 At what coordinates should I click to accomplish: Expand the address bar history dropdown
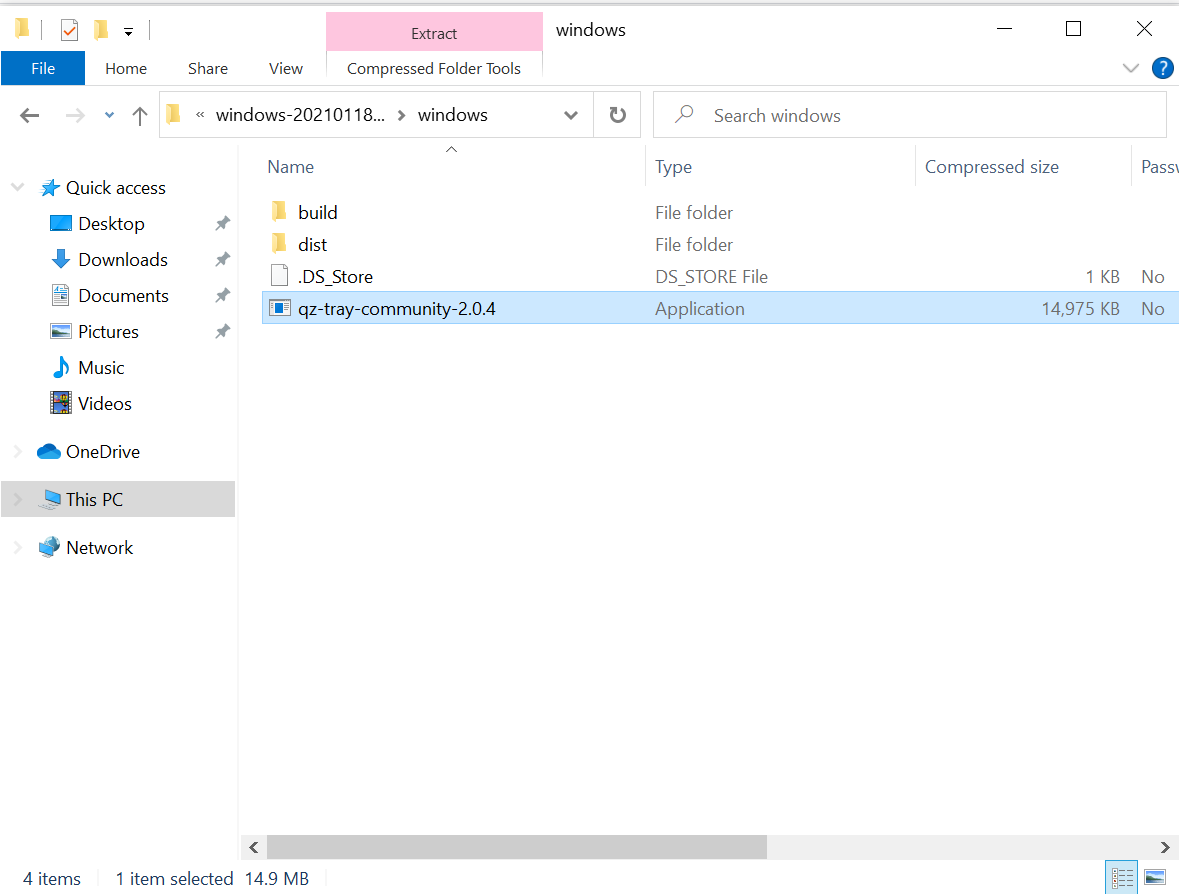(x=571, y=115)
